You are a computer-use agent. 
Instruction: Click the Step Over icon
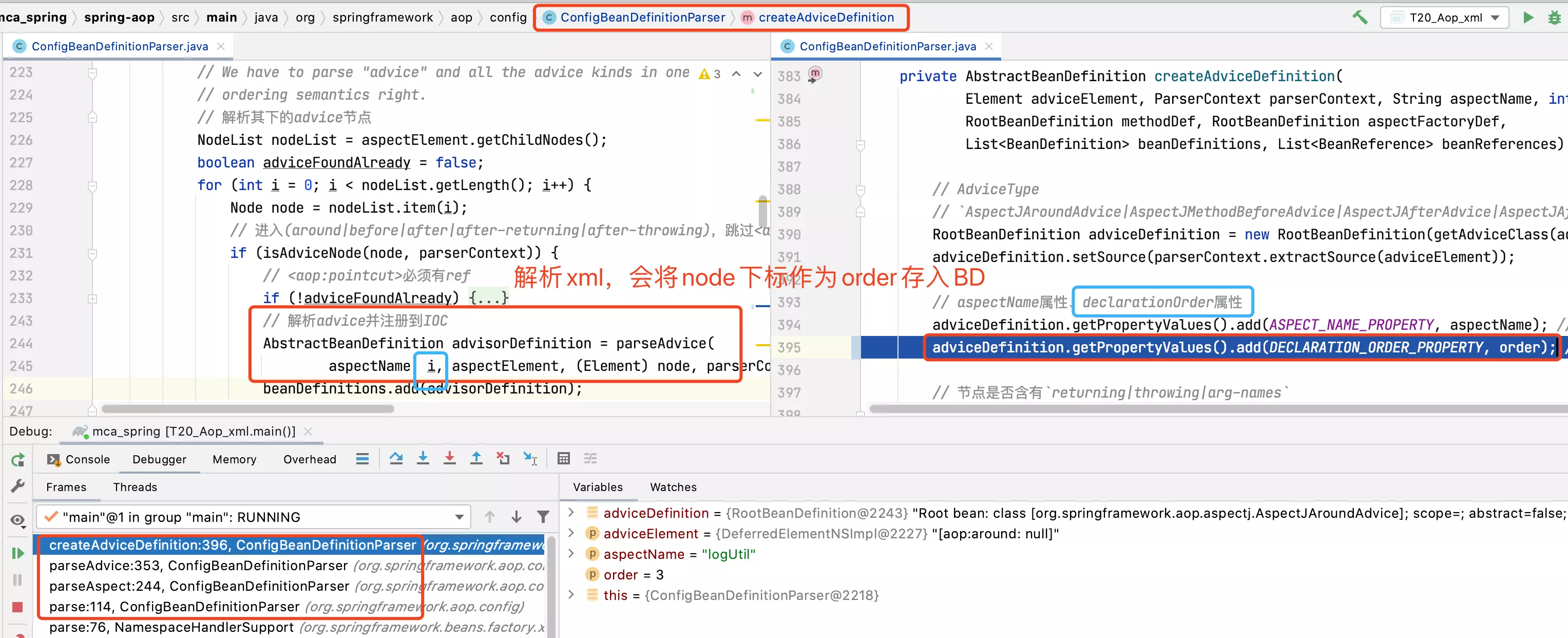tap(396, 458)
